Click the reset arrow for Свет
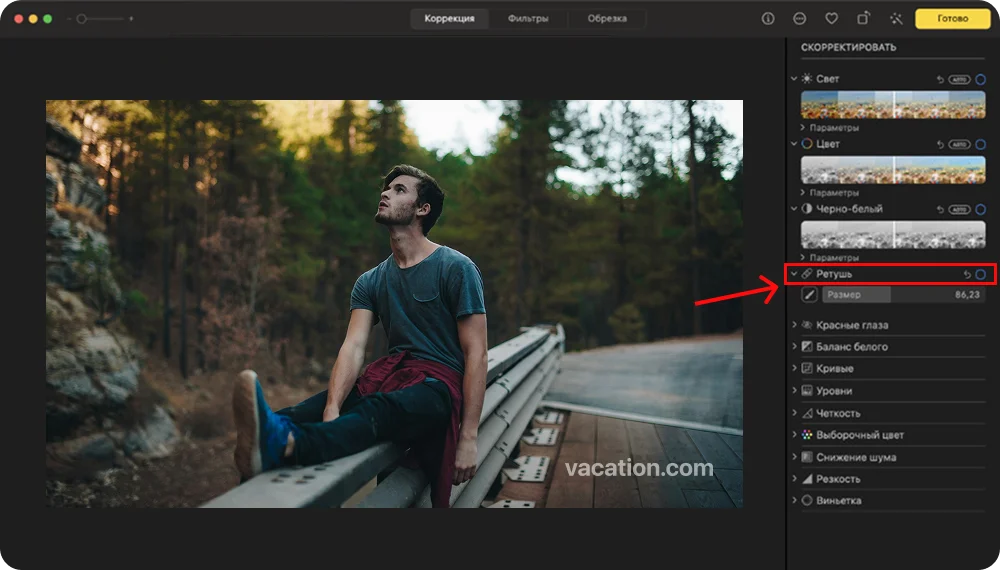The width and height of the screenshot is (1000, 570). click(941, 79)
